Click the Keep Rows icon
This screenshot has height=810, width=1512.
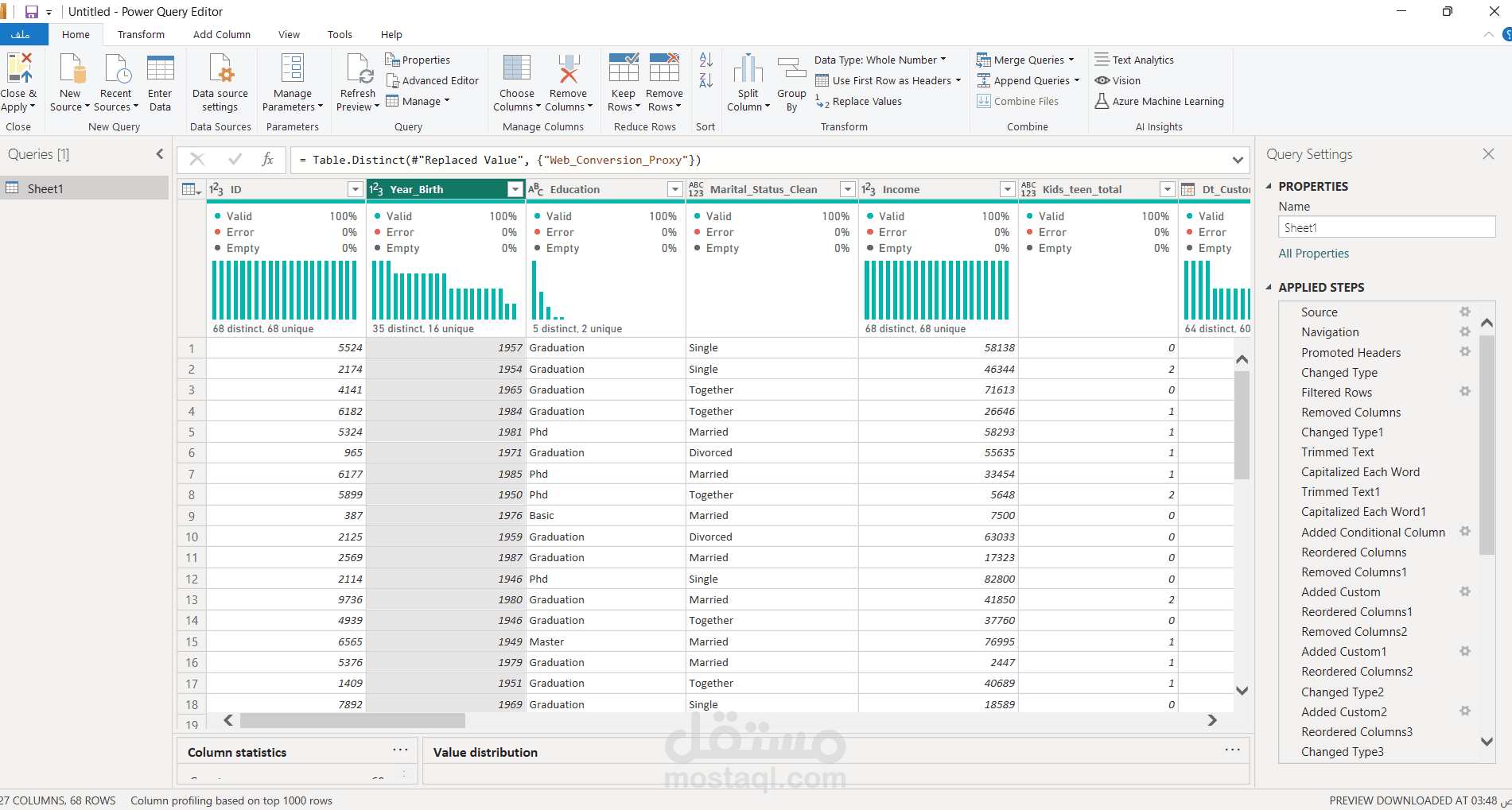tap(624, 68)
